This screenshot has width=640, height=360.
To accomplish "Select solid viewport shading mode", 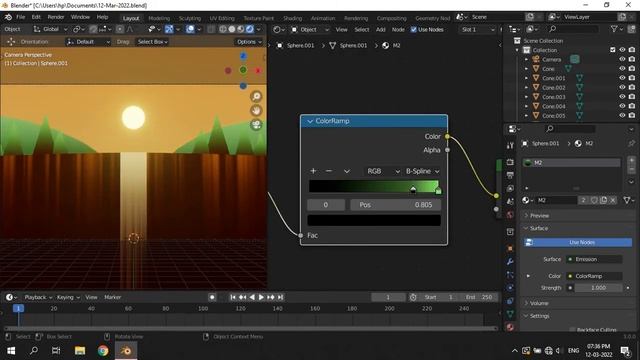I will [x=232, y=29].
